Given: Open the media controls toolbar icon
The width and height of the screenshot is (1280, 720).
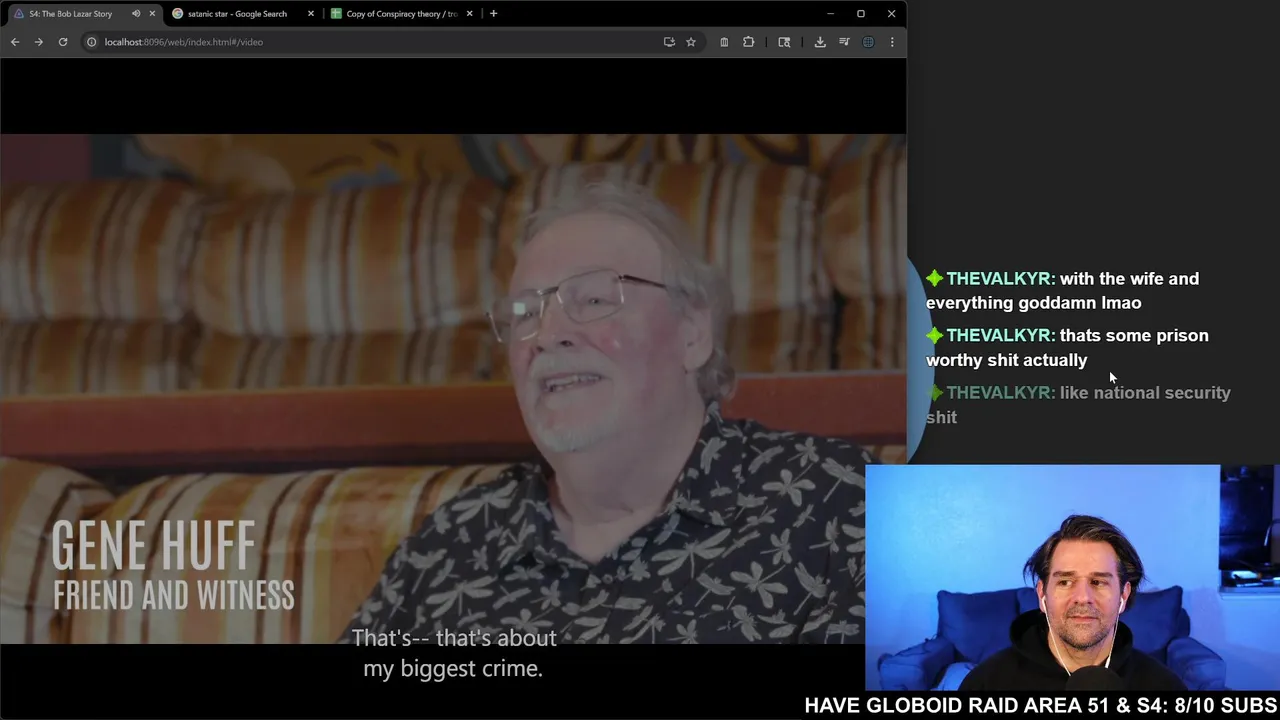Looking at the screenshot, I should click(x=844, y=42).
